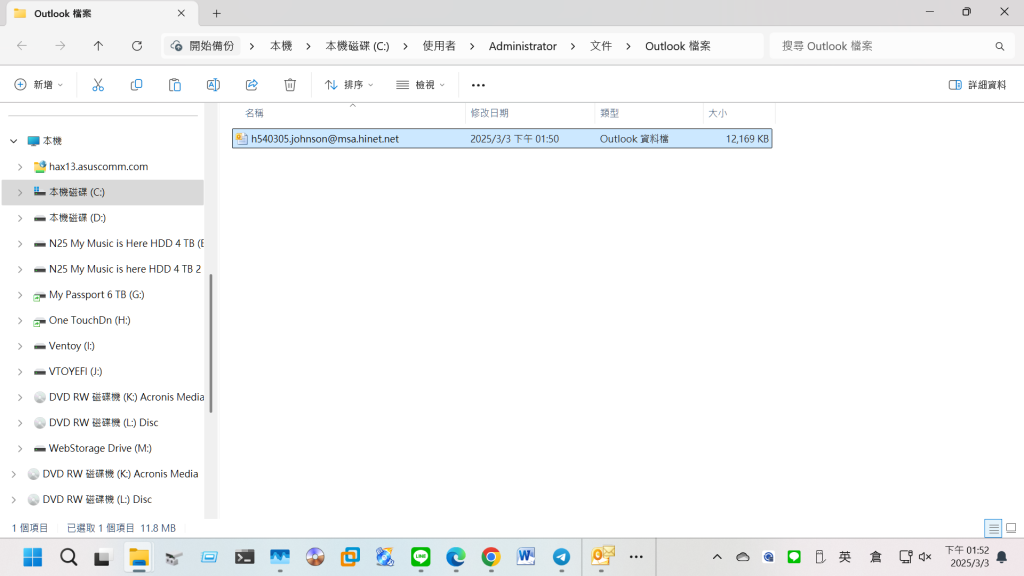This screenshot has width=1024, height=576.
Task: Click Administrator in the address breadcrumb
Action: tap(522, 46)
